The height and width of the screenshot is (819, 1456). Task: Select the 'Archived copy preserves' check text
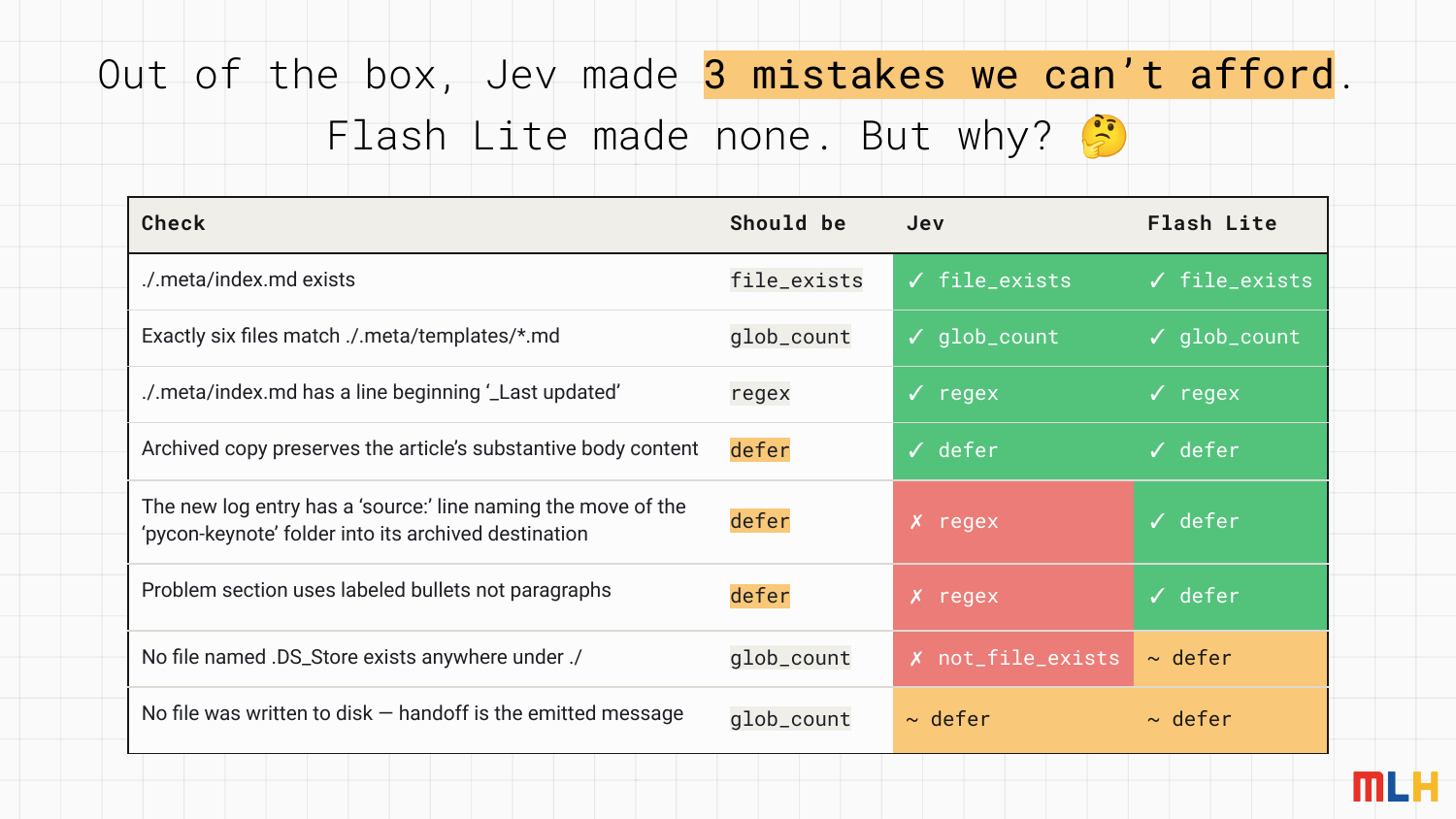click(420, 448)
